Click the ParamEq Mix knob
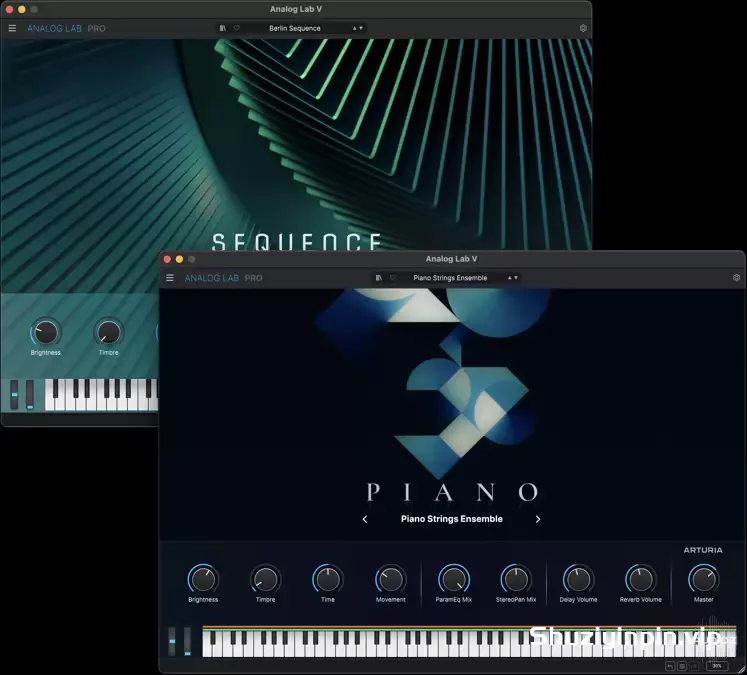 click(454, 580)
